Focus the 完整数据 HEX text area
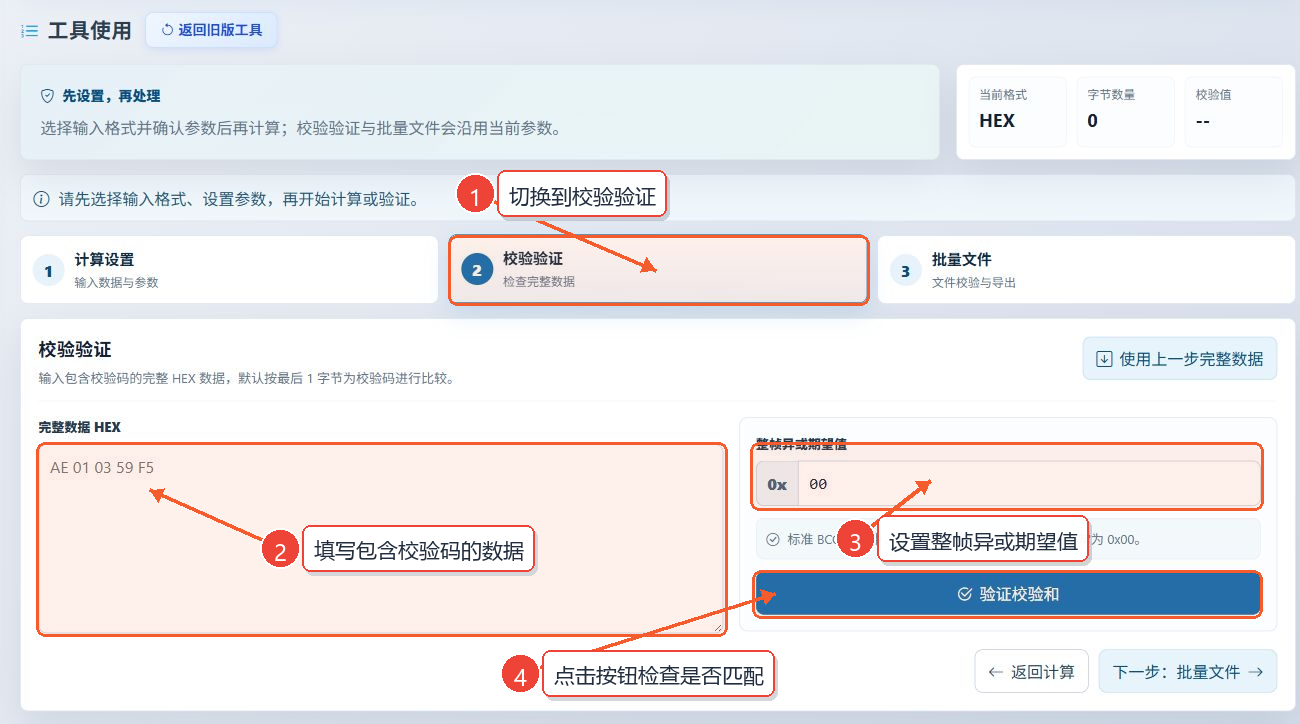The height and width of the screenshot is (724, 1300). click(382, 540)
